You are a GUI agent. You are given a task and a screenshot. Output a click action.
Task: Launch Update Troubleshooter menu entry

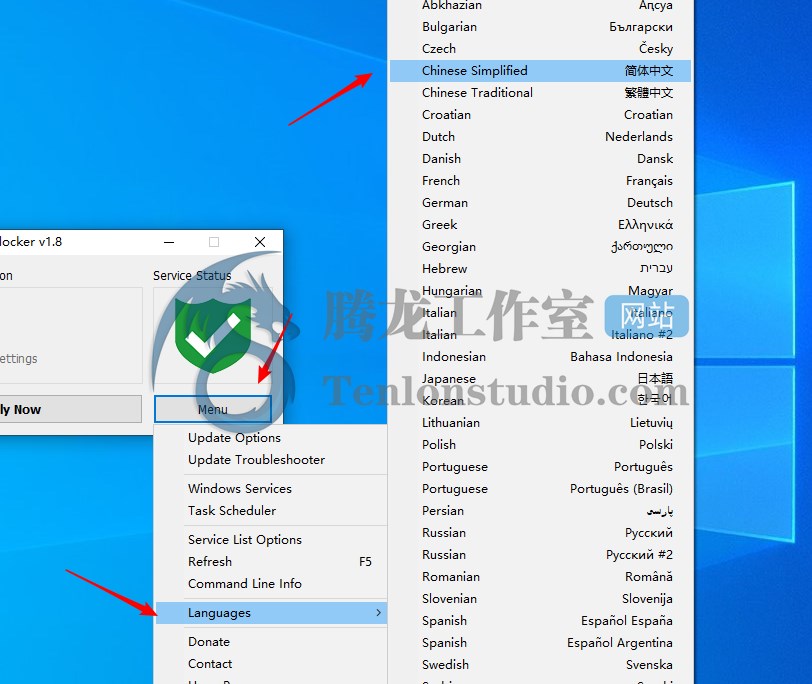pyautogui.click(x=271, y=460)
